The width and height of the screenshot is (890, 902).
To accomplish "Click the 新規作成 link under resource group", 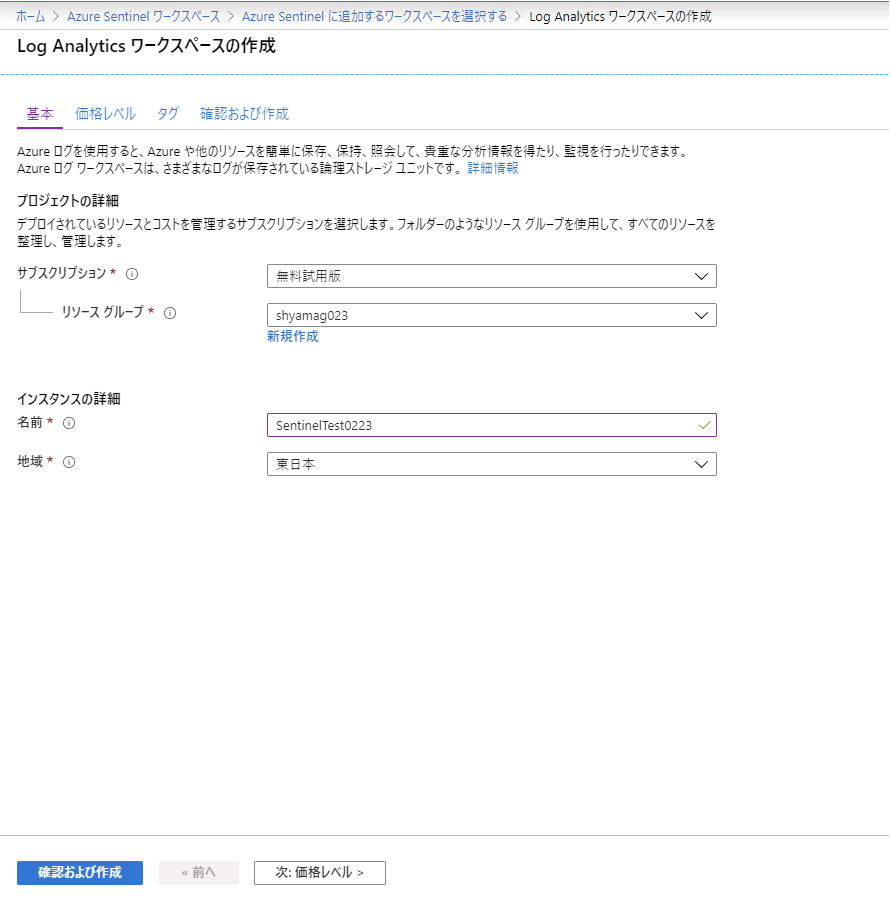I will tap(293, 337).
